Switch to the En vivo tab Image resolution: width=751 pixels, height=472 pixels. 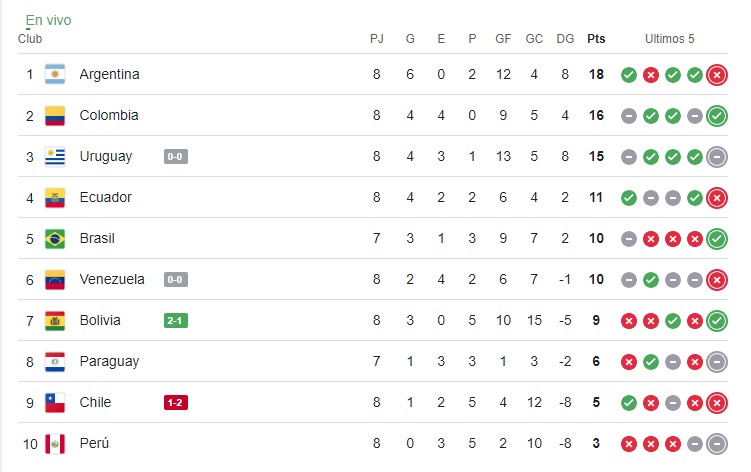[x=48, y=20]
